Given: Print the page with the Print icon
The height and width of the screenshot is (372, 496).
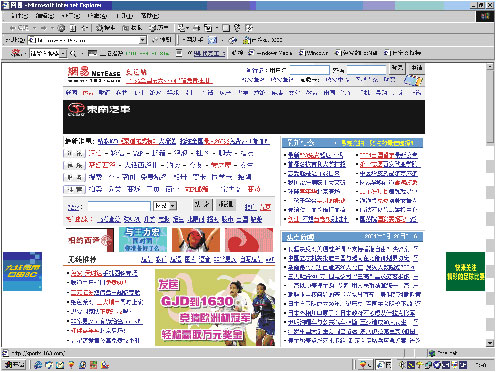Looking at the screenshot, I should pyautogui.click(x=197, y=28).
